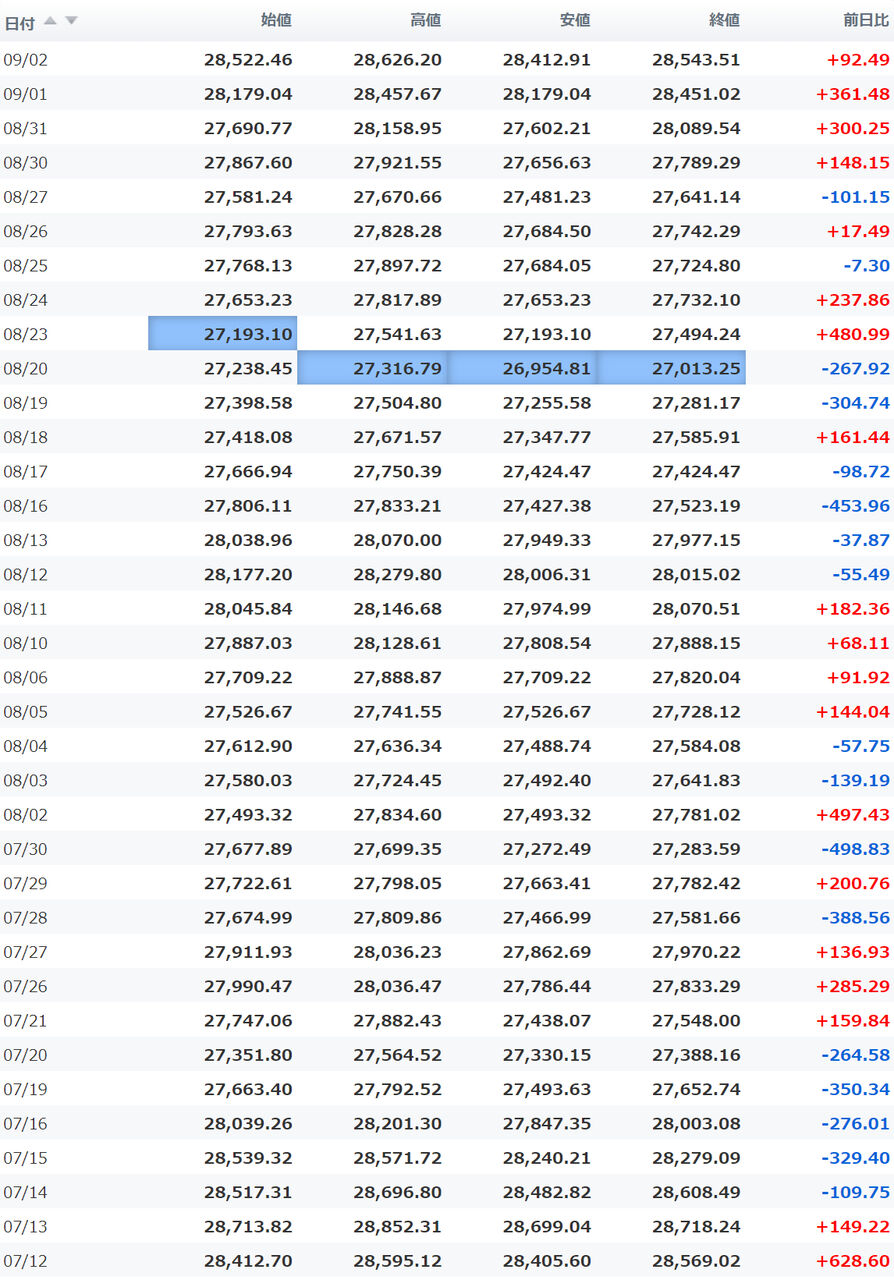Select highlighted high price 27,316.79
894x1280 pixels.
[372, 368]
